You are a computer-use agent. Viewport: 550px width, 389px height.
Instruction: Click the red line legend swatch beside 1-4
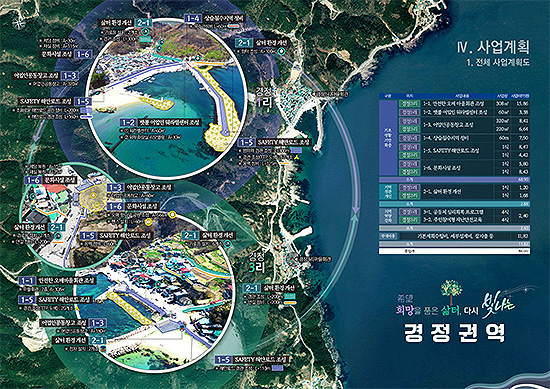[x=234, y=26]
